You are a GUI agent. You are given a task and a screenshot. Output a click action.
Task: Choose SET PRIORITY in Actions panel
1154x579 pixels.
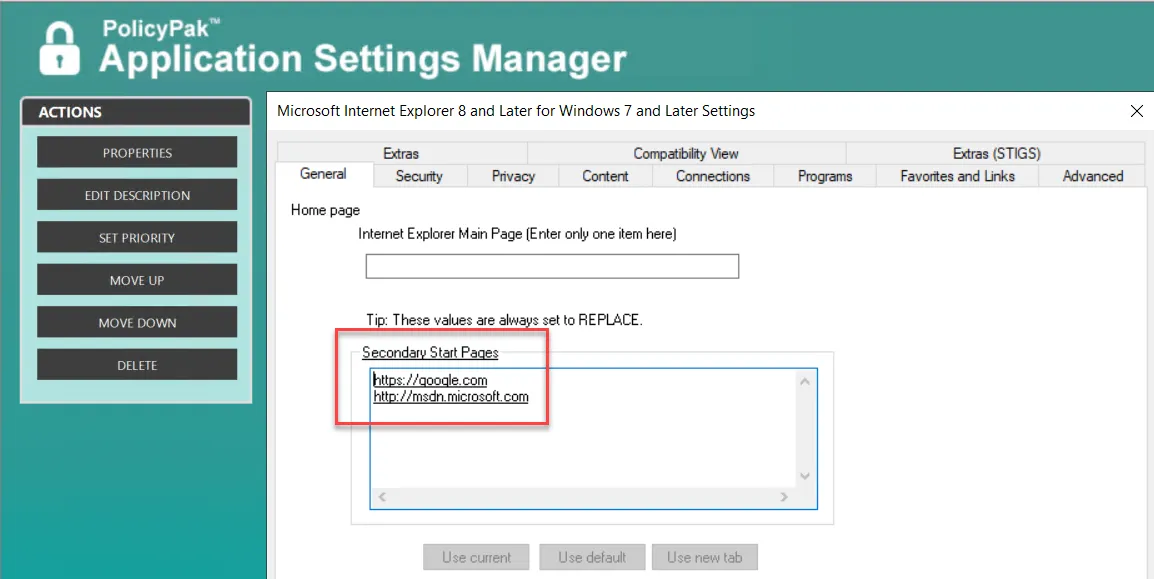(137, 238)
